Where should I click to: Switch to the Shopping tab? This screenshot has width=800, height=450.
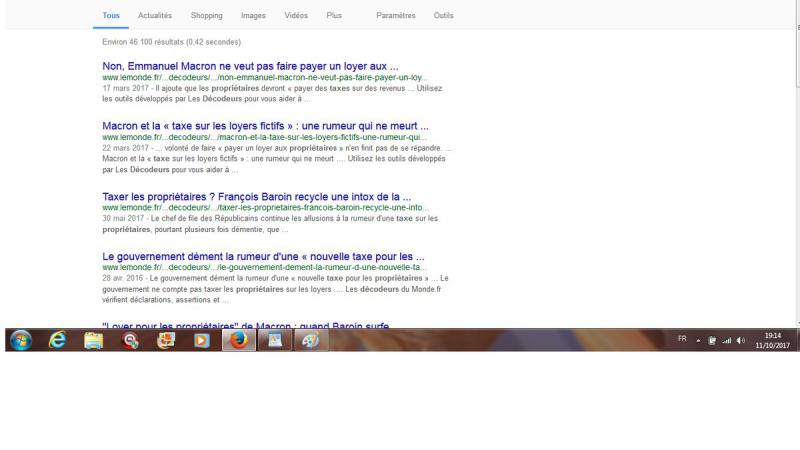[x=207, y=15]
